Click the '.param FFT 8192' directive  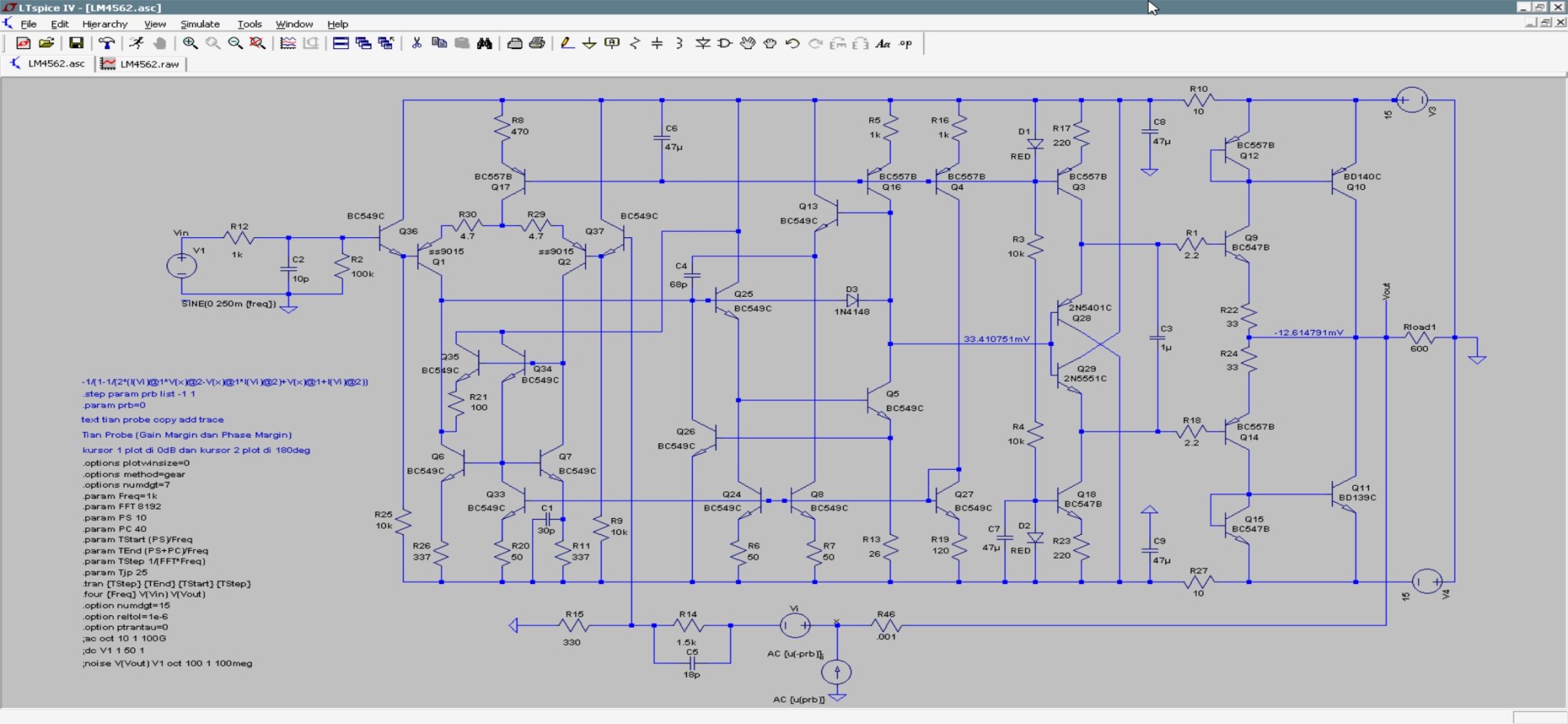click(x=121, y=507)
